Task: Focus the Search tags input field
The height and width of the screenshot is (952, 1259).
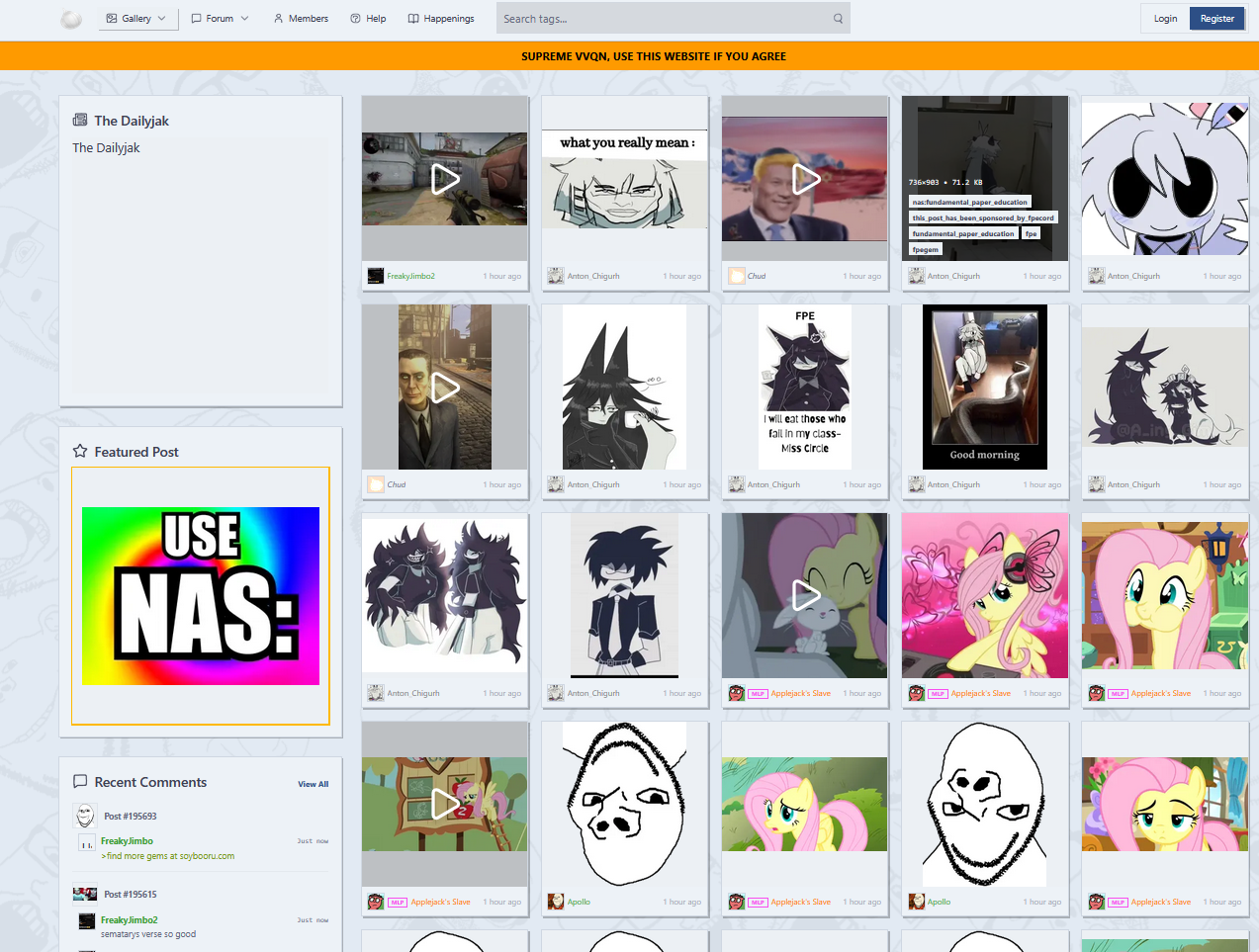Action: 663,19
